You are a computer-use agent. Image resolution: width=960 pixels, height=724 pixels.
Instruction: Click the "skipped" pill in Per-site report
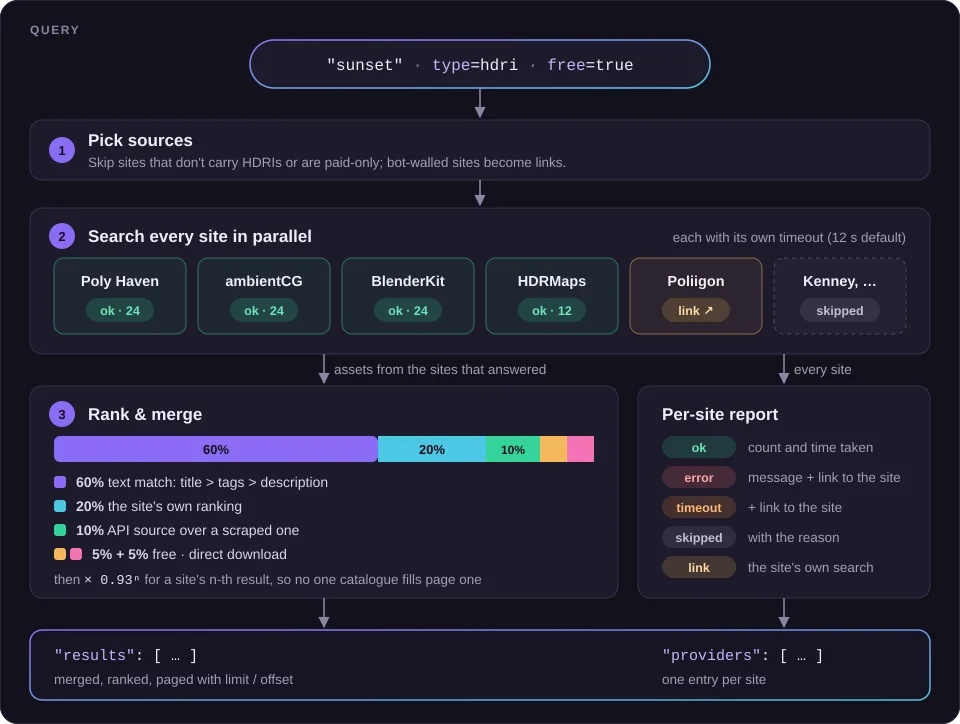[699, 537]
